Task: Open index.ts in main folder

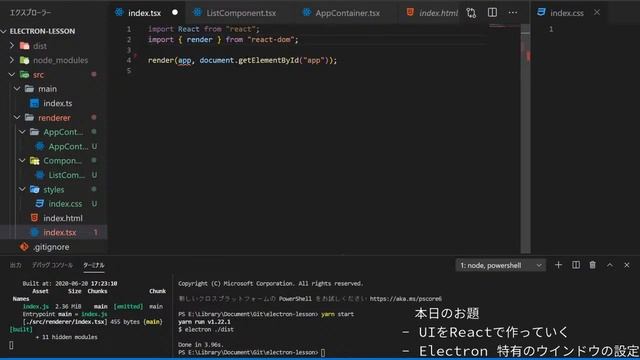Action: (x=58, y=103)
